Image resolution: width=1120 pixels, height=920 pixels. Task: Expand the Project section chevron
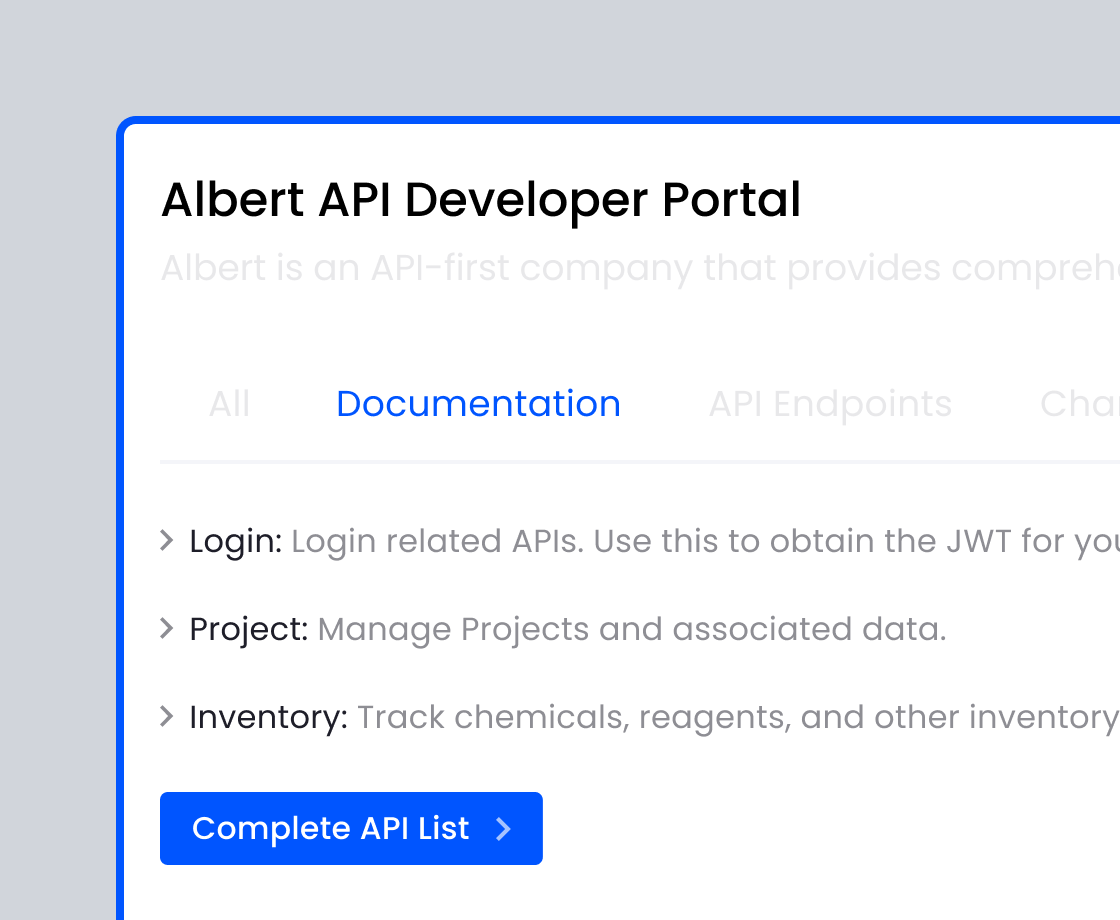pos(166,629)
